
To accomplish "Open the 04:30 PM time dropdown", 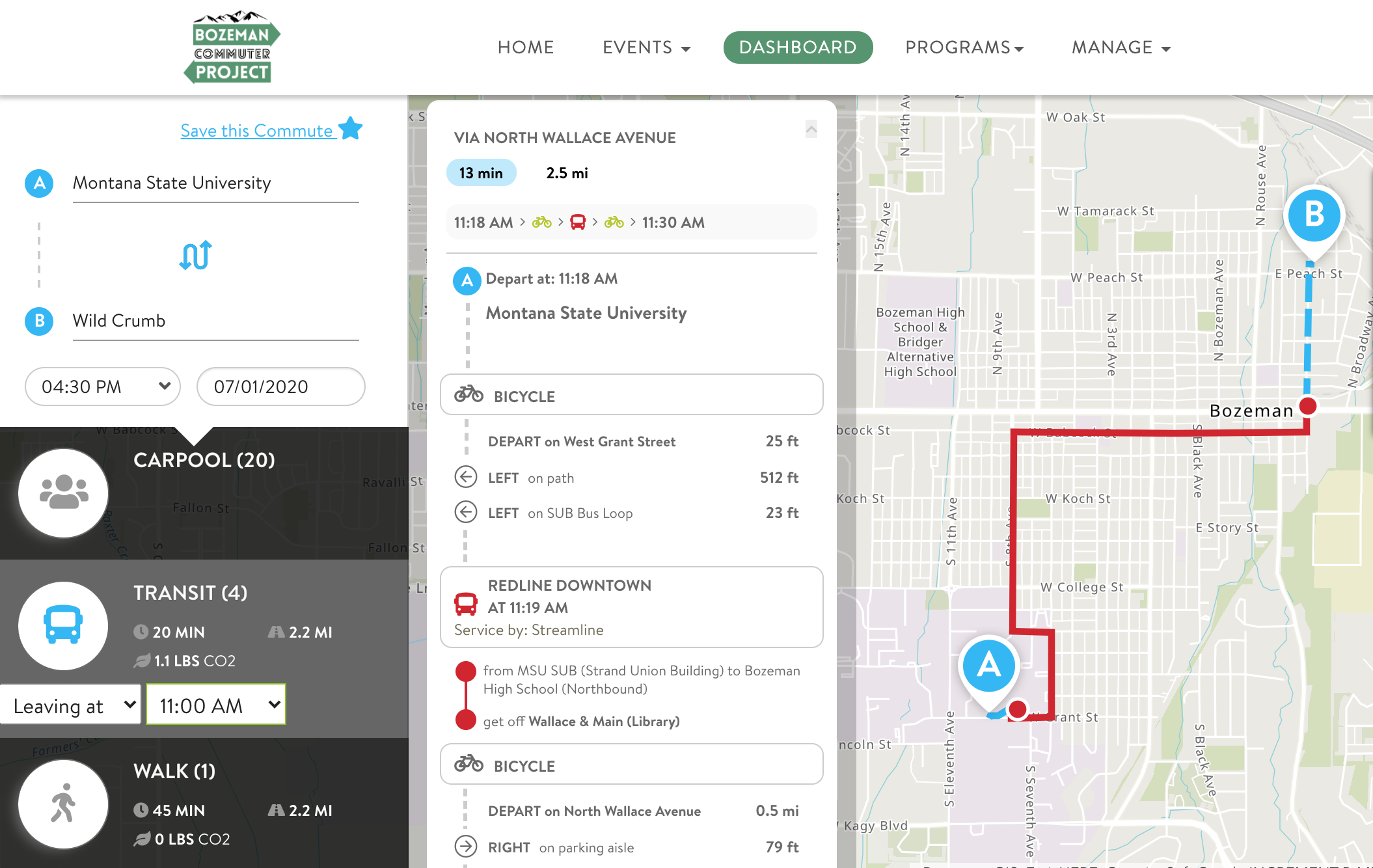I will [102, 387].
